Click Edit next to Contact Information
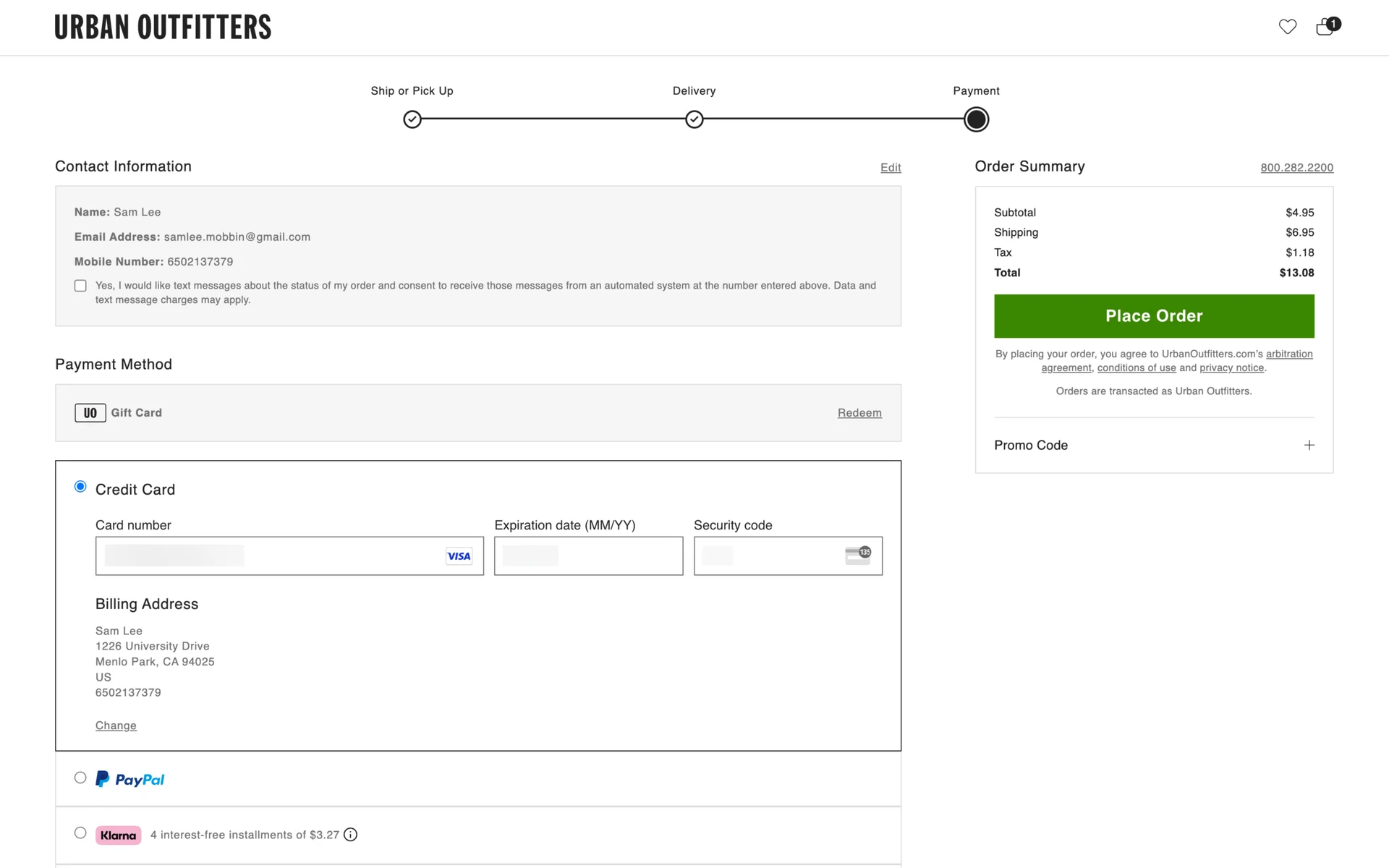 [890, 168]
